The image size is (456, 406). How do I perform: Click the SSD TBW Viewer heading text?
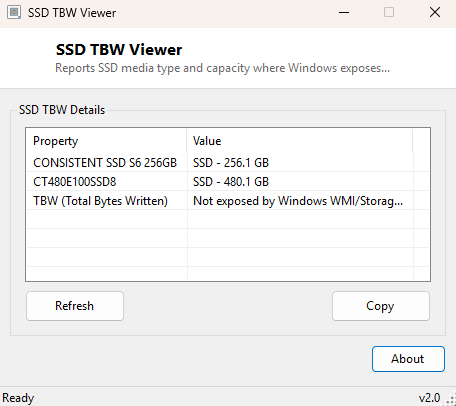click(119, 50)
